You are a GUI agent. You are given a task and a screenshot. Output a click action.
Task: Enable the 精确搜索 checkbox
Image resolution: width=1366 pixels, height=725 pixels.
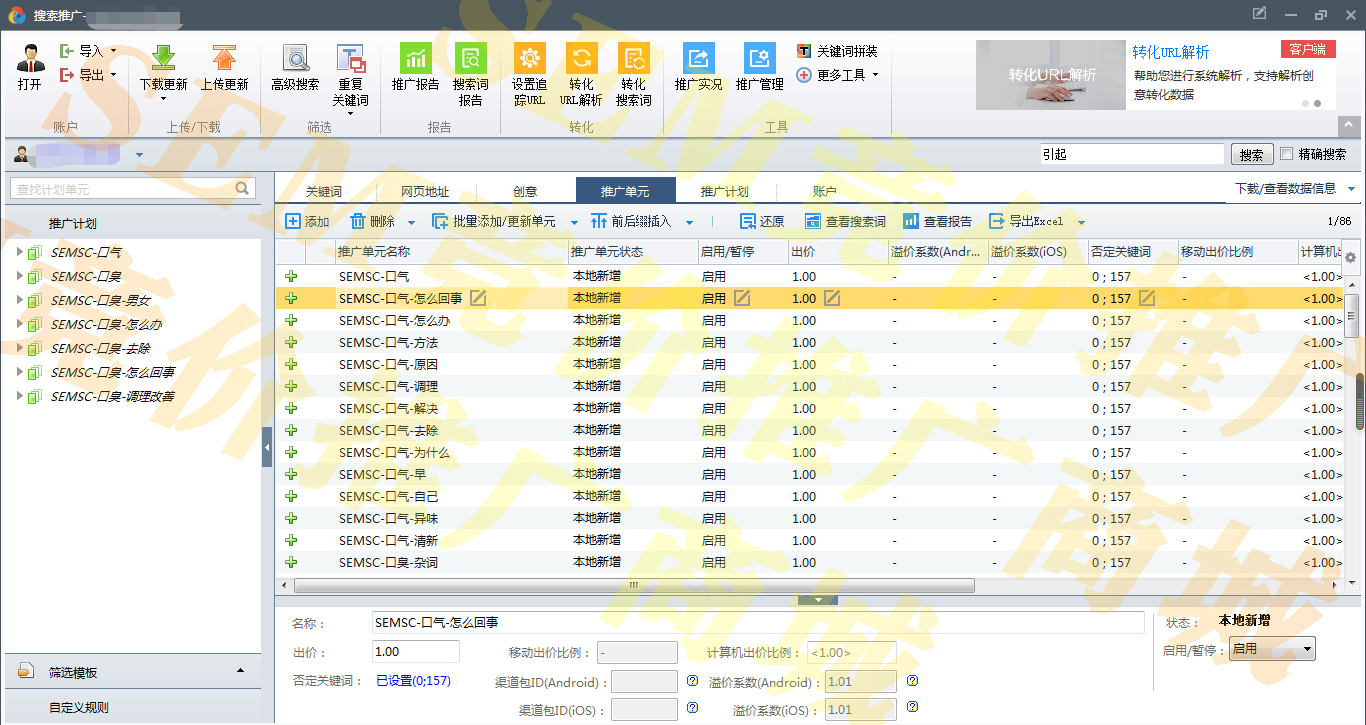[x=1287, y=154]
